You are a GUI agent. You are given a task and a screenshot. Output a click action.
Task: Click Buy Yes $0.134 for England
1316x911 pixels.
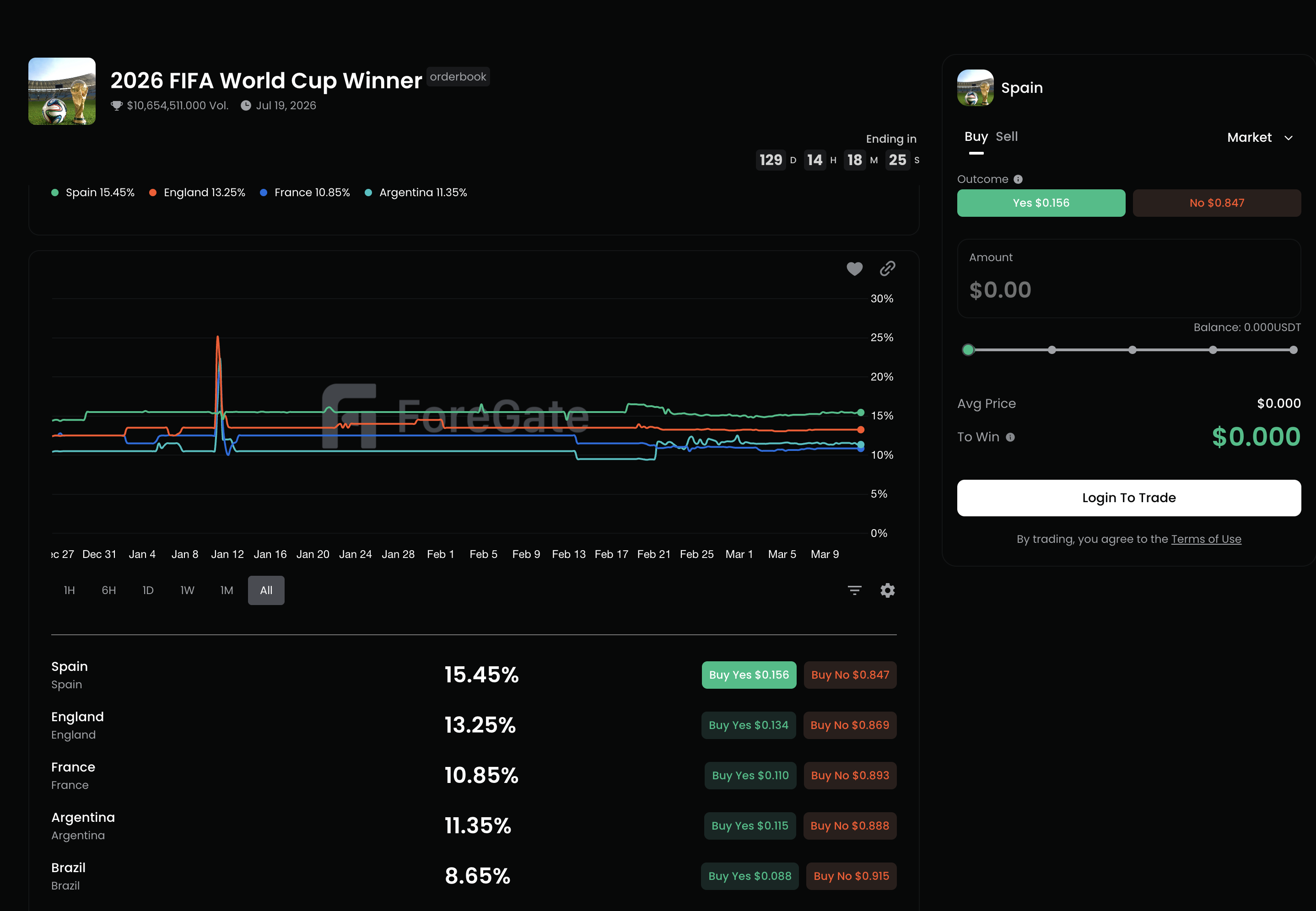(x=748, y=725)
